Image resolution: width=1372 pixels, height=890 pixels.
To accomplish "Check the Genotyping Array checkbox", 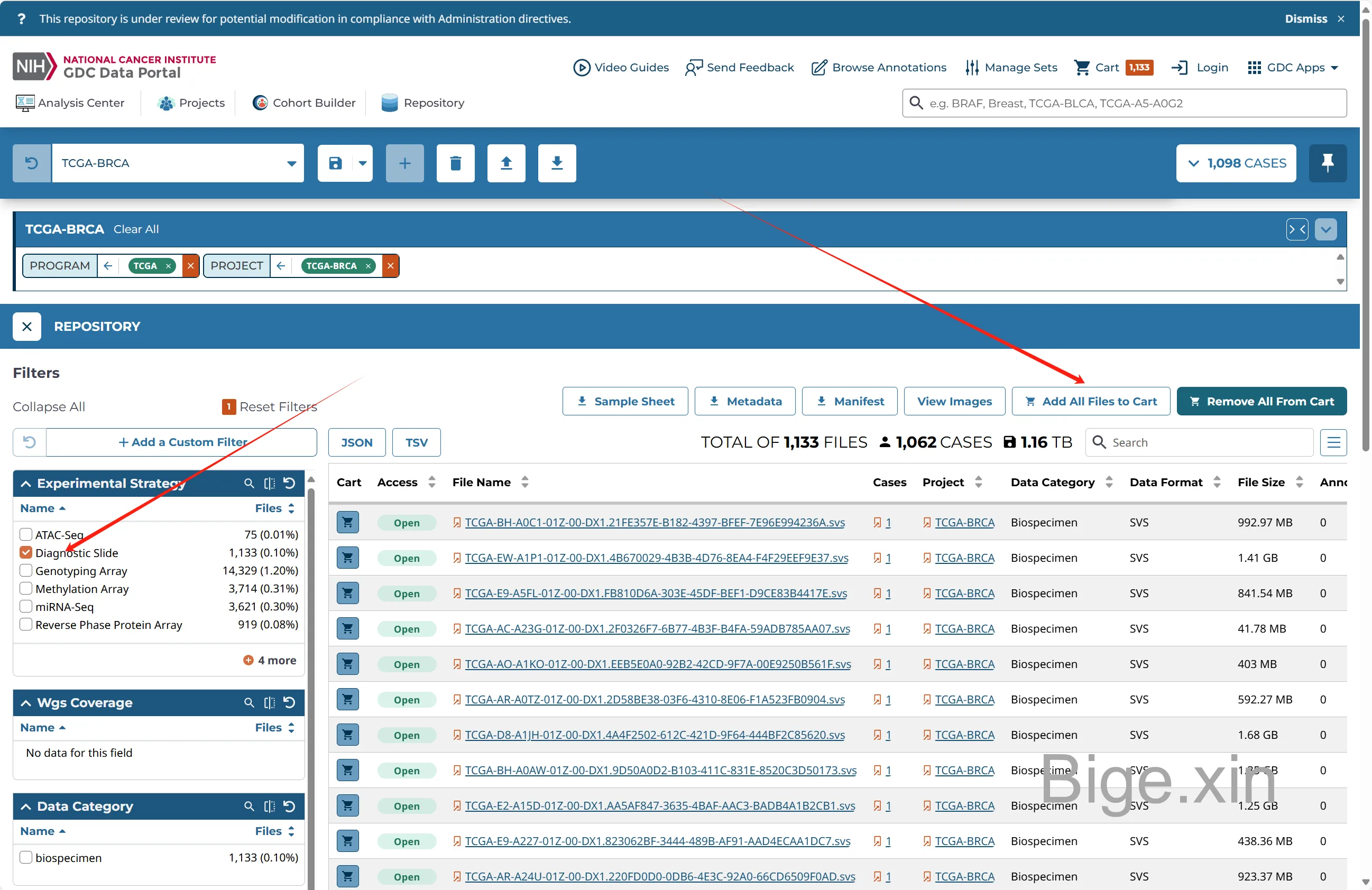I will pyautogui.click(x=26, y=570).
